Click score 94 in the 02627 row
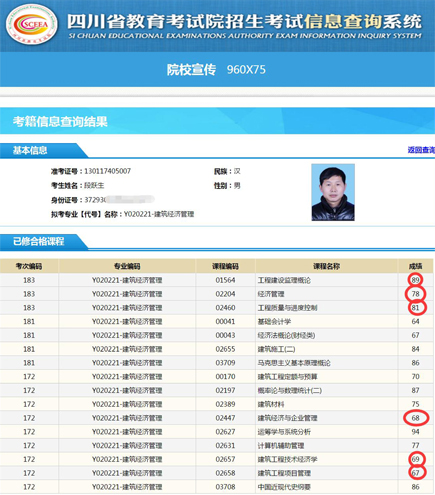The width and height of the screenshot is (435, 495). [x=415, y=432]
